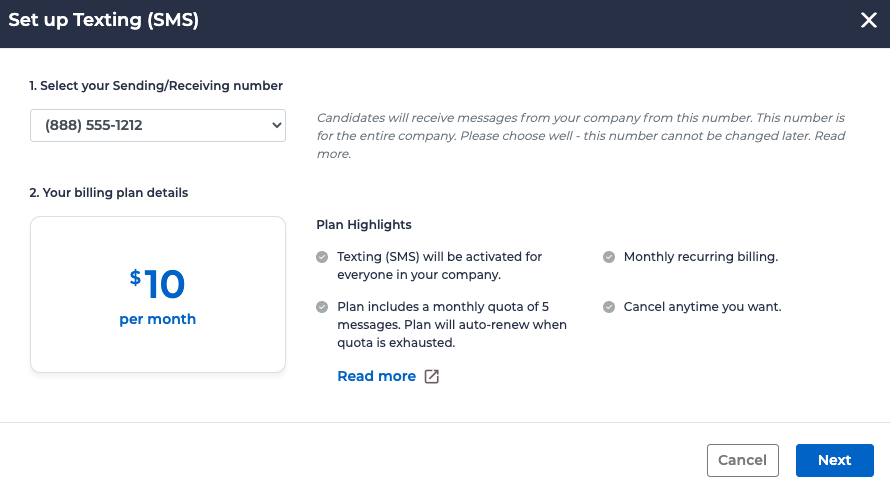
Task: Proceed with the Next button
Action: (x=834, y=460)
